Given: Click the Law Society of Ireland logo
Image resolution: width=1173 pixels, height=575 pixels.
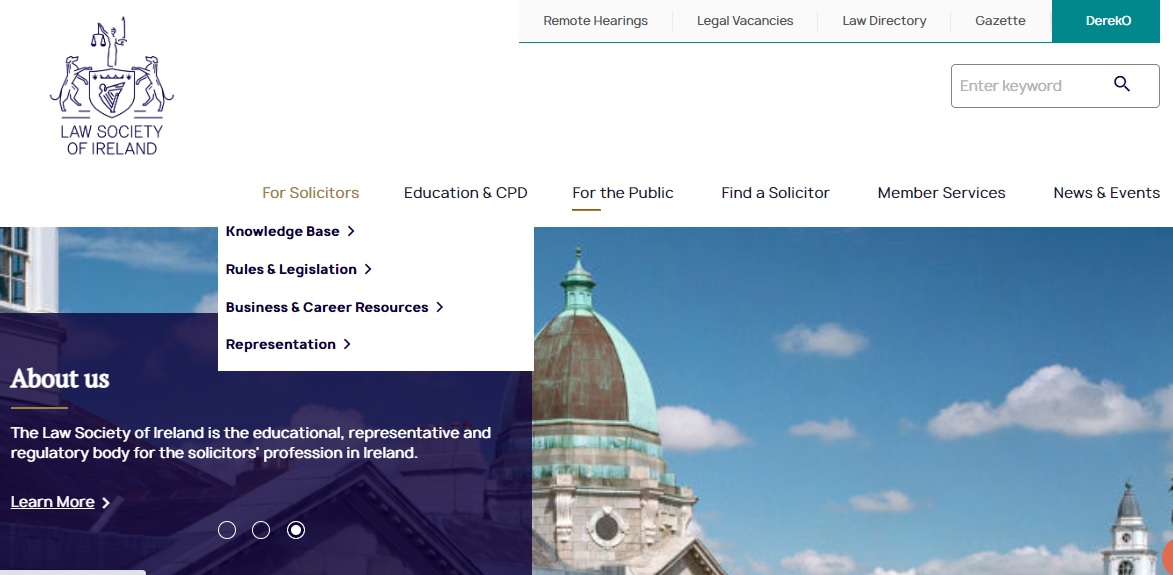Looking at the screenshot, I should click(112, 87).
